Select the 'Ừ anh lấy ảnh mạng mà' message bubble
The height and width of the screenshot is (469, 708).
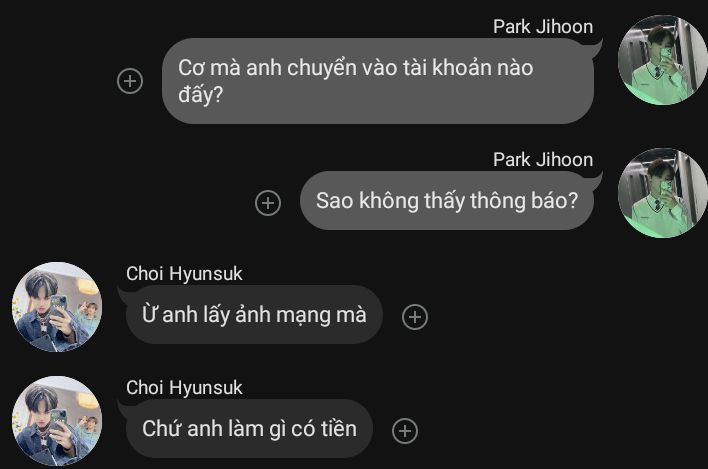(254, 315)
